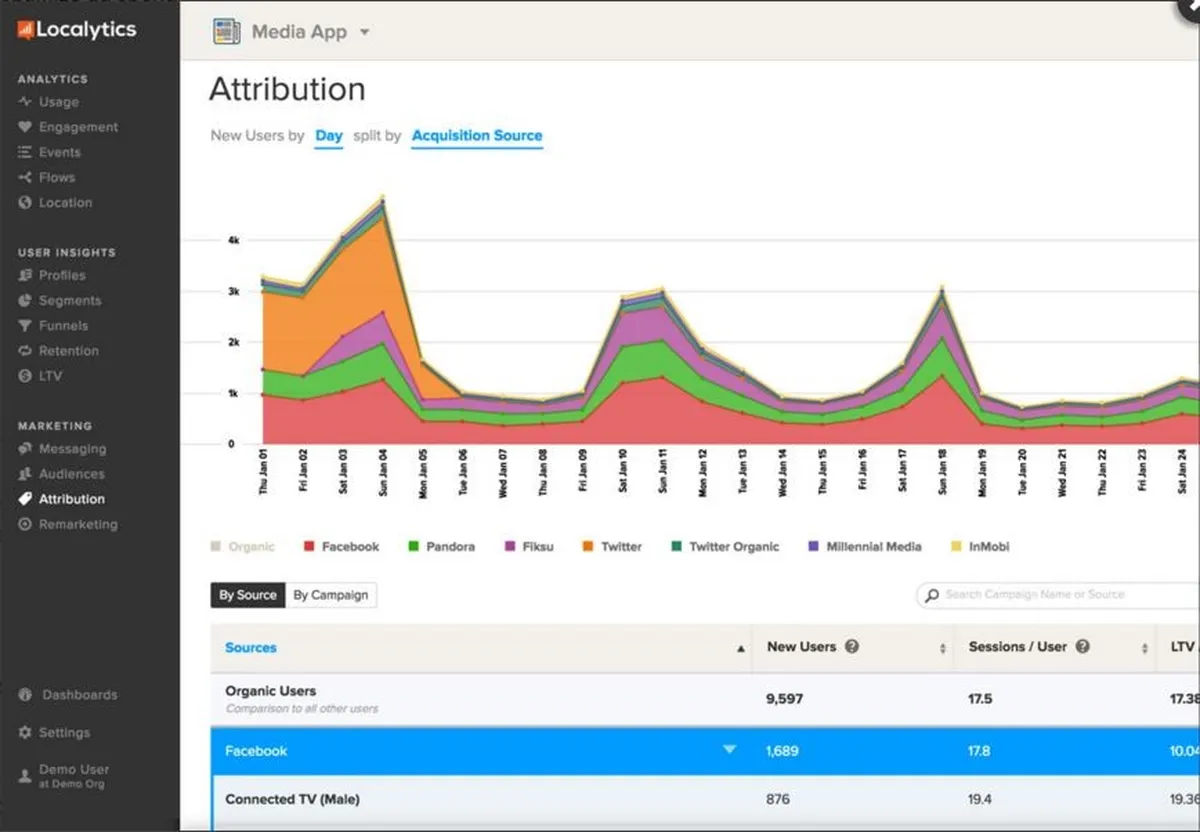Sort by New Users column arrows
1200x832 pixels.
pyautogui.click(x=943, y=649)
